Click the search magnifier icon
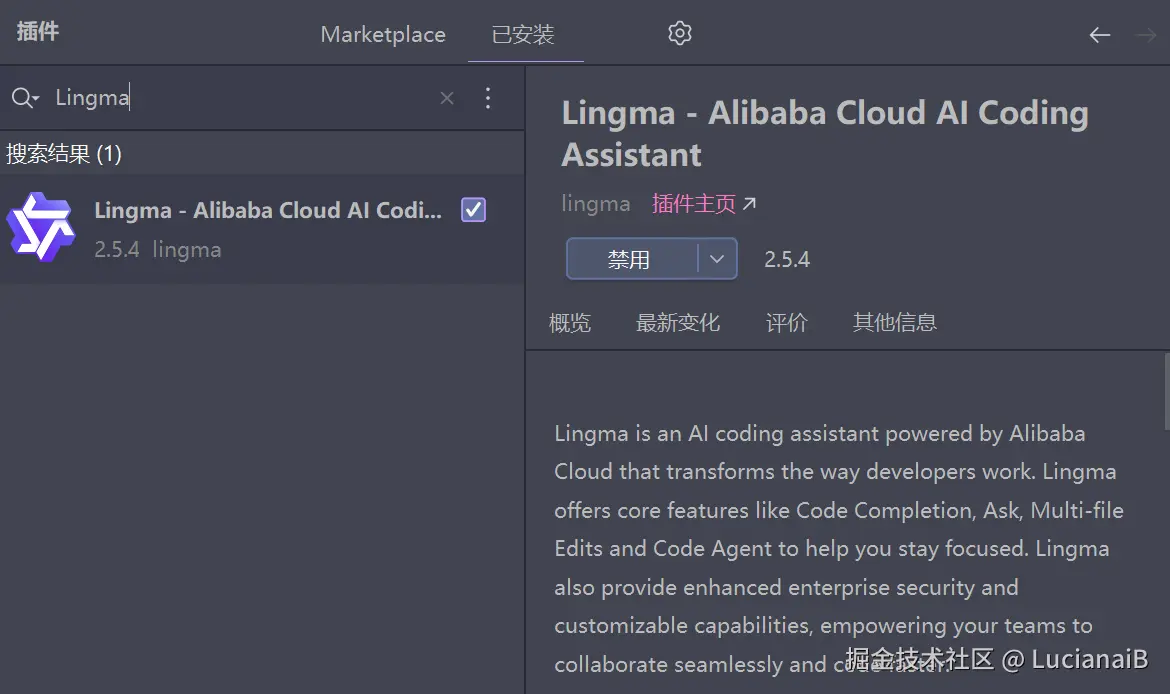1170x694 pixels. pyautogui.click(x=23, y=97)
